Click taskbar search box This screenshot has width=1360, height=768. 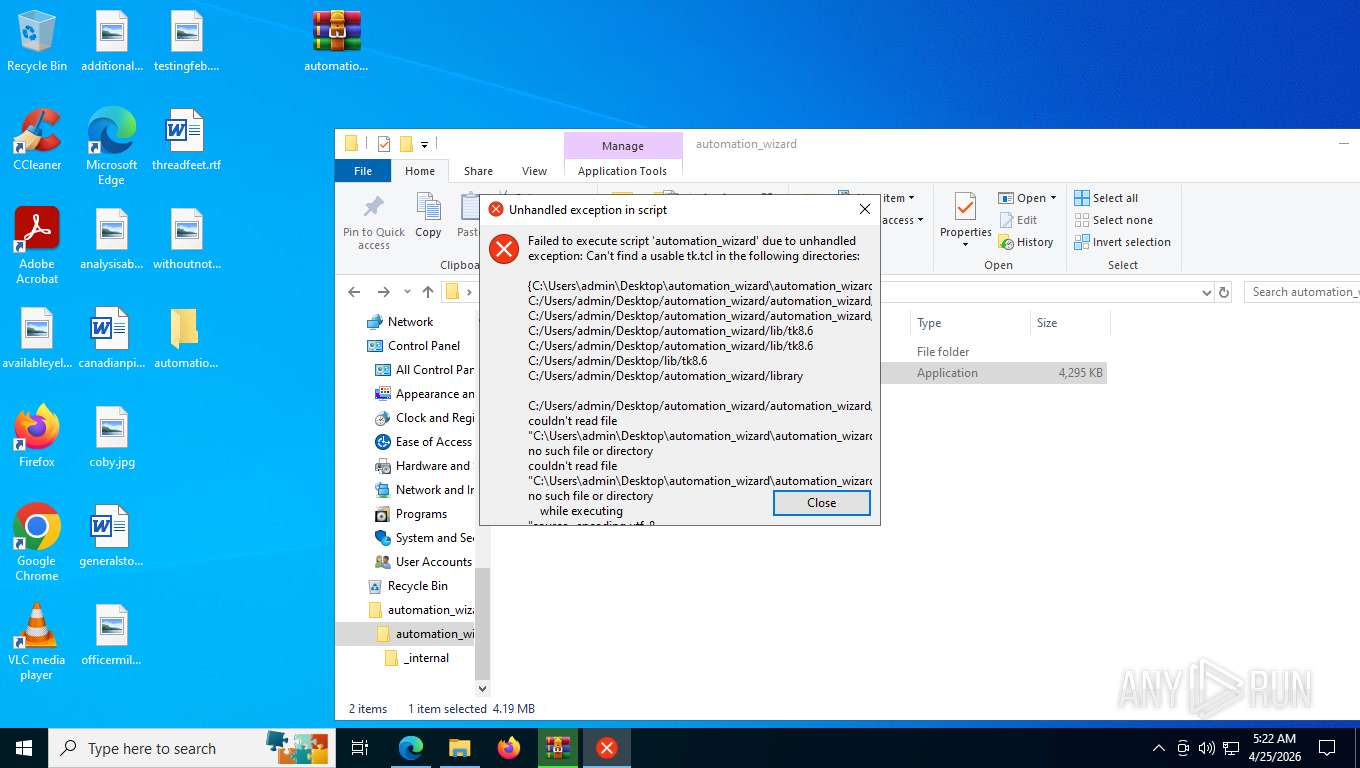point(192,748)
